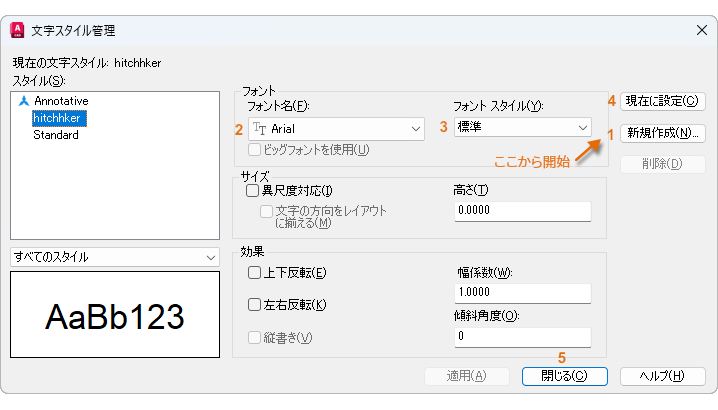Click the 幅係数 width factor field
This screenshot has height=410, width=718.
pyautogui.click(x=522, y=293)
